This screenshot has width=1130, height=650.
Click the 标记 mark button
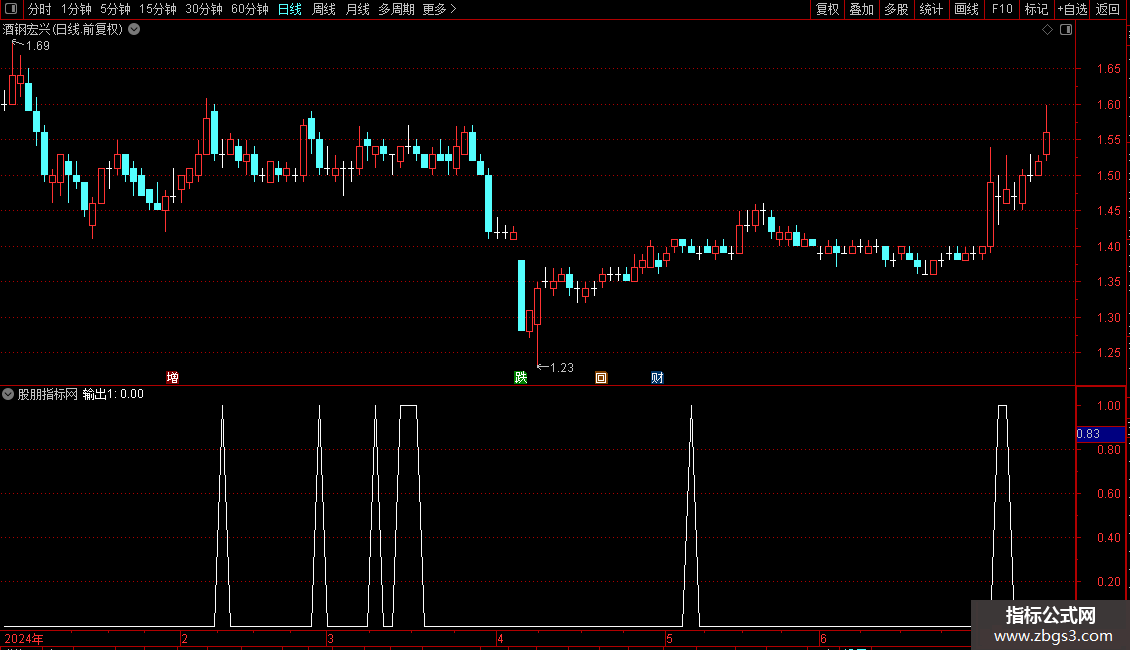pyautogui.click(x=1036, y=9)
